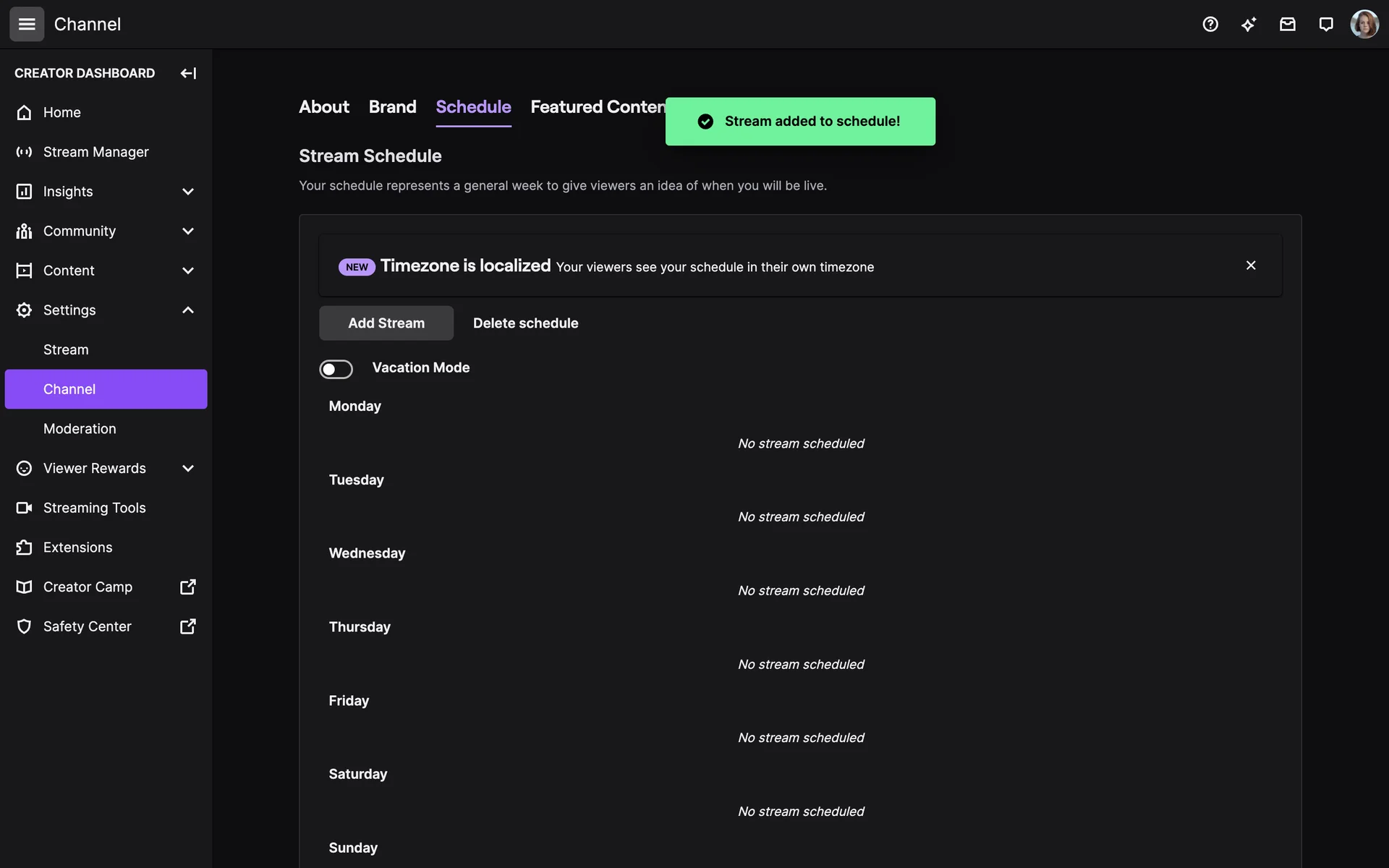Switch to the About tab
The width and height of the screenshot is (1389, 868).
point(323,107)
